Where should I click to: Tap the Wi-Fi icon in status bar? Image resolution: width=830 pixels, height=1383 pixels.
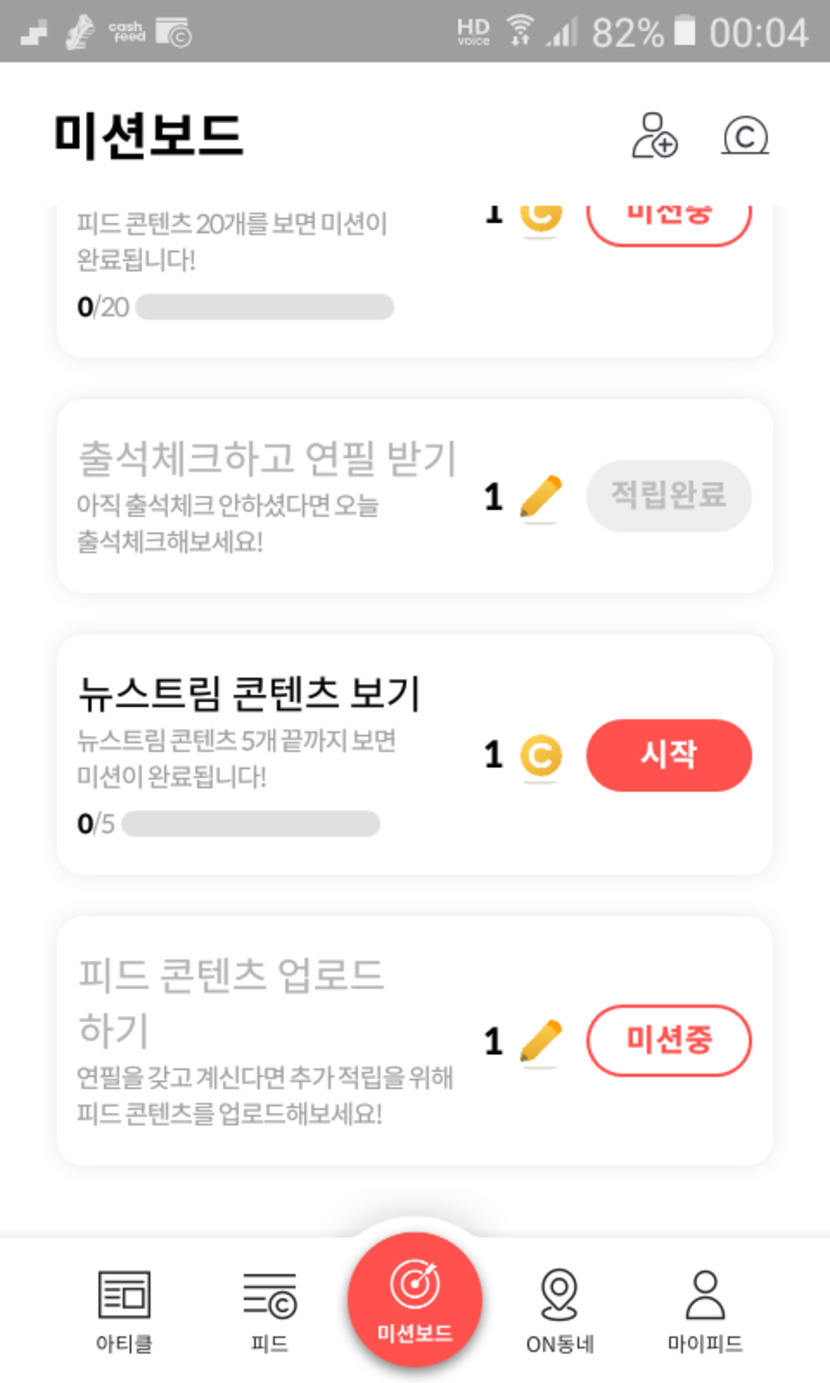(x=519, y=31)
